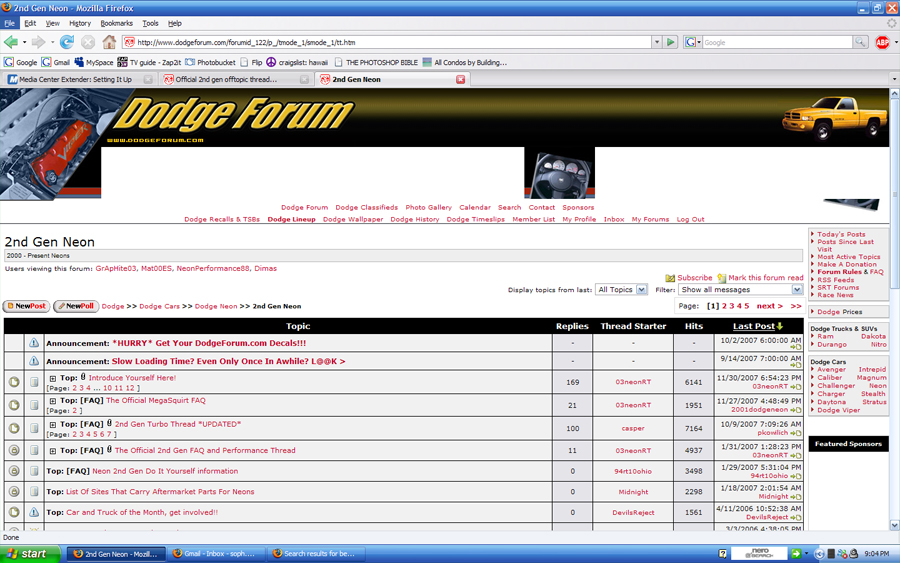Click the next > page link
Screen dimensions: 900x563
point(769,306)
